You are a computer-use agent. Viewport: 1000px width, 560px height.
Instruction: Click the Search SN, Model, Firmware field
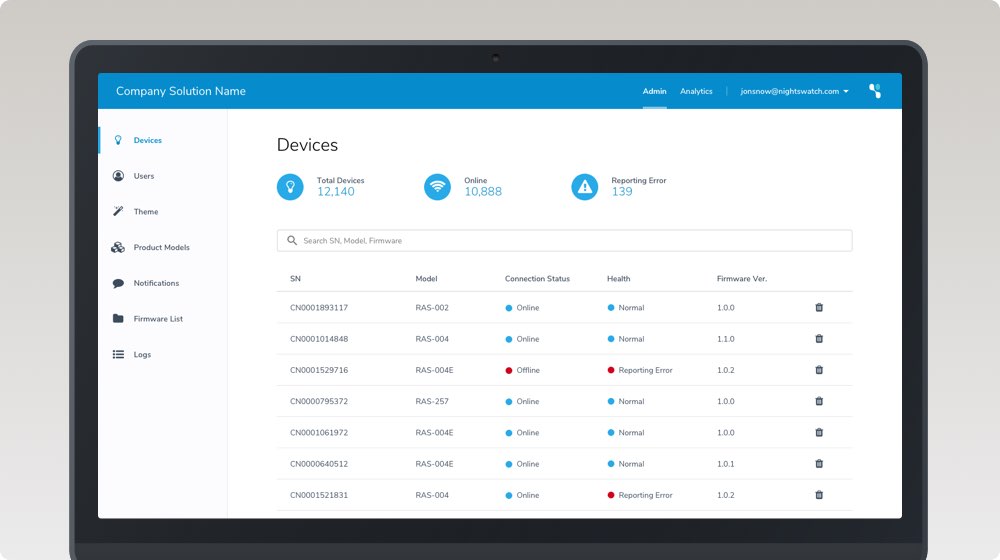[564, 241]
